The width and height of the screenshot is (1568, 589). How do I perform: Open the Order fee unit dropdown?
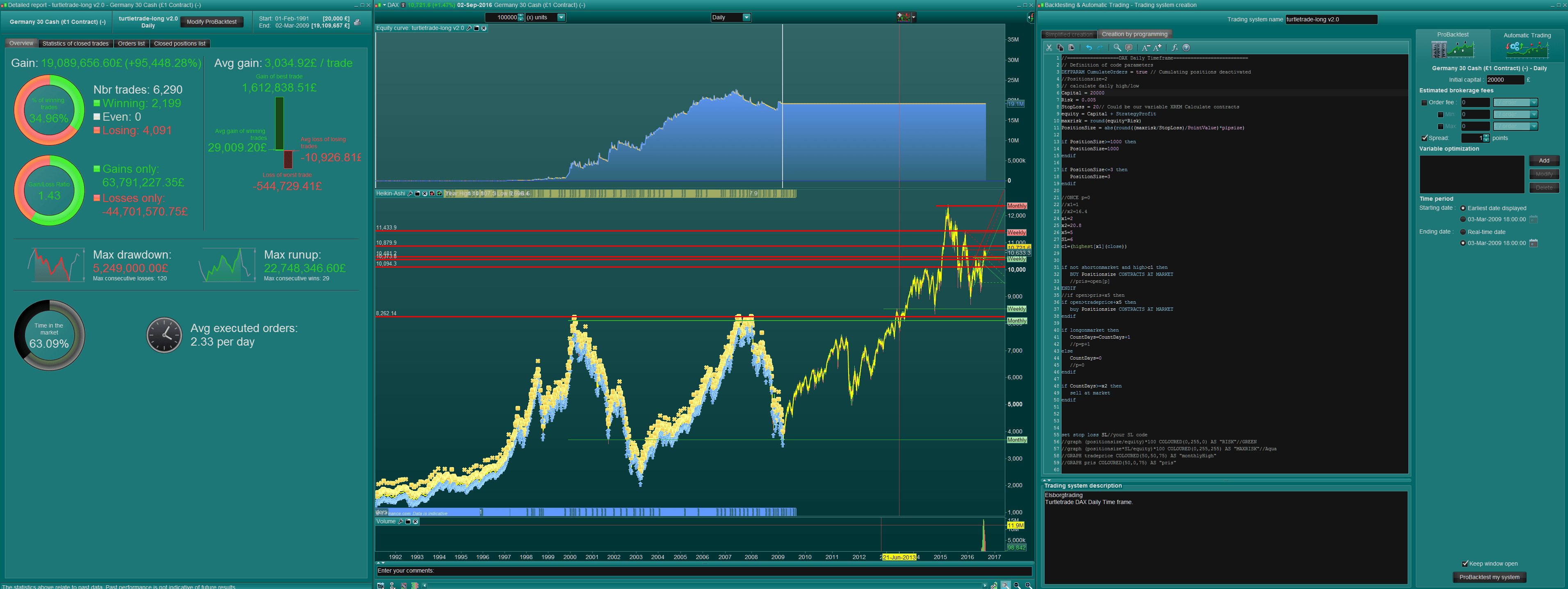tap(1533, 102)
